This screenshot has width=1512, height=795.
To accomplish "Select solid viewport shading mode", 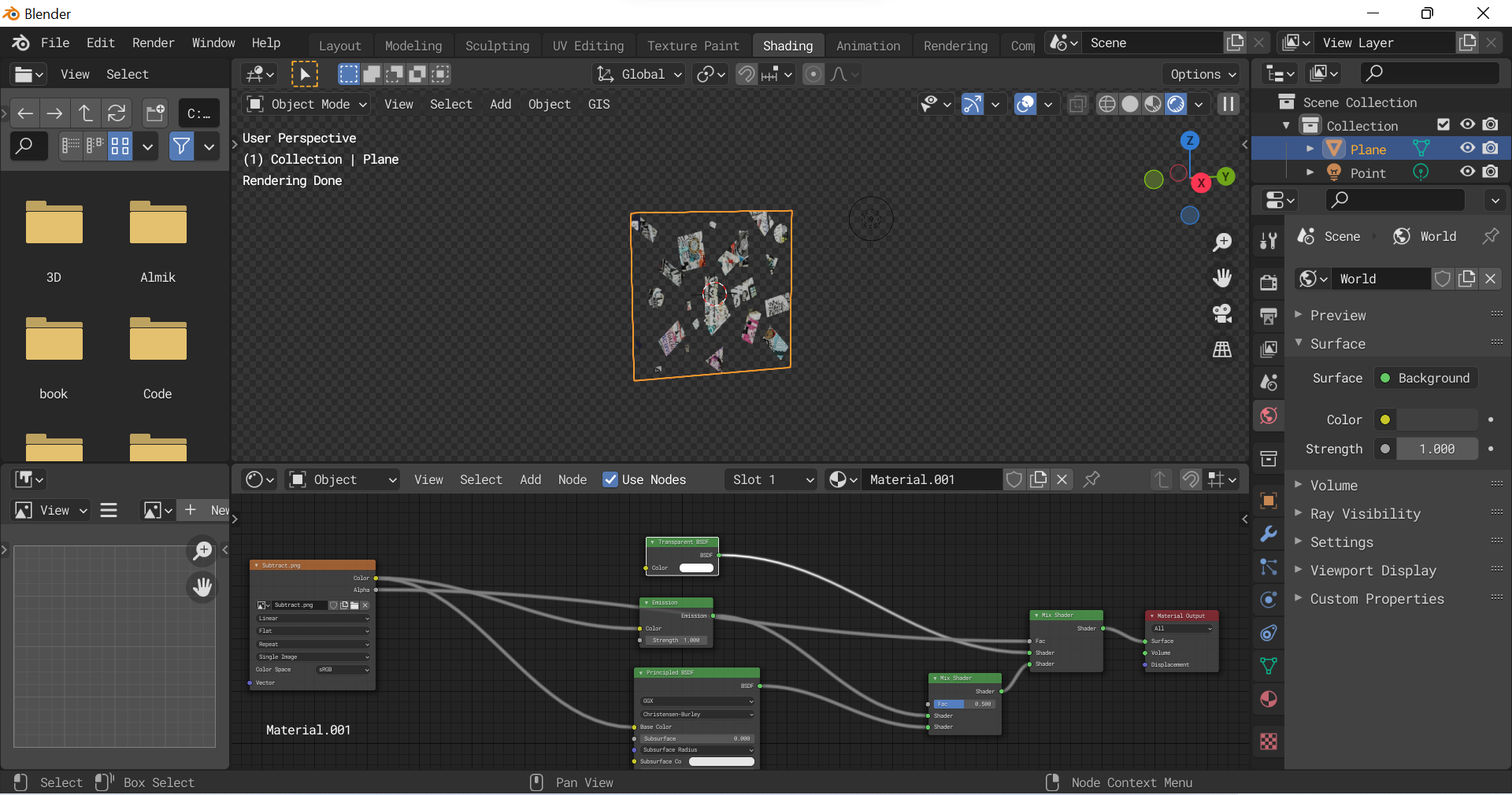I will [1130, 104].
